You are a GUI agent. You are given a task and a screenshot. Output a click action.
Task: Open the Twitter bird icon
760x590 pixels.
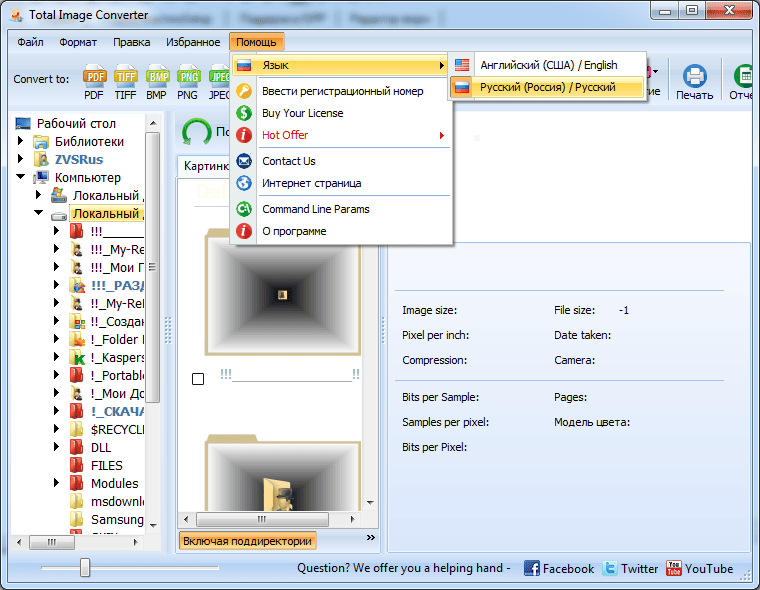click(x=610, y=568)
